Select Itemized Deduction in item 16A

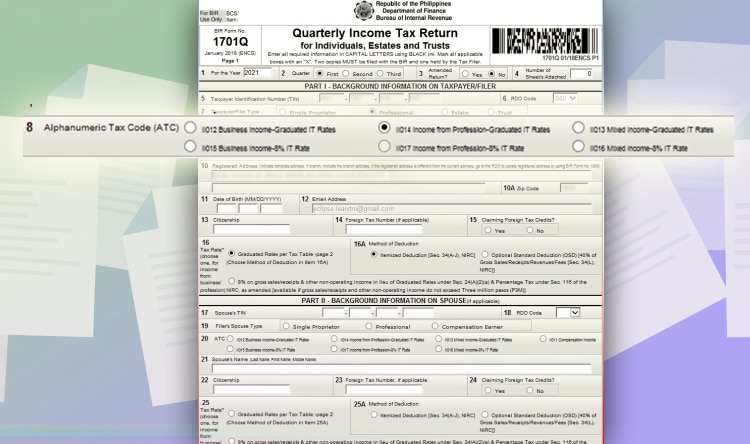click(374, 255)
